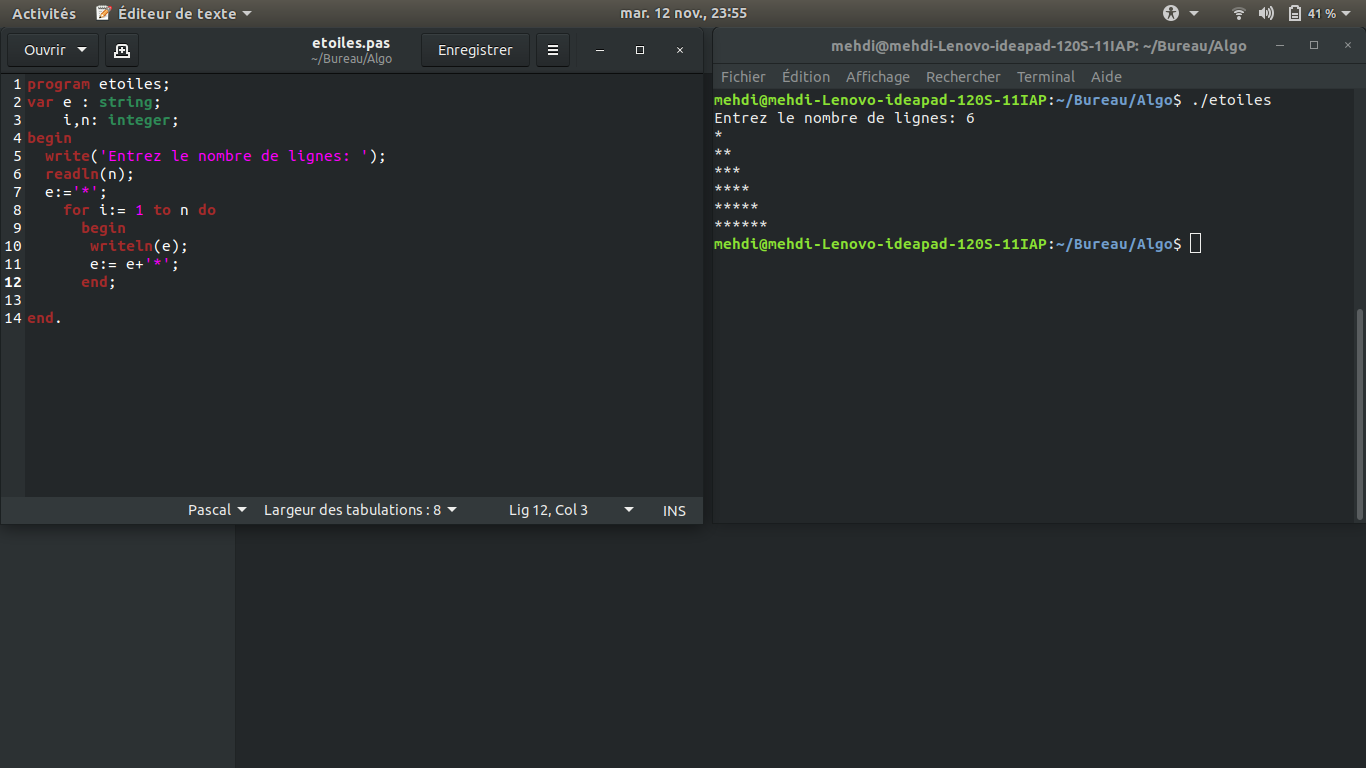1366x768 pixels.
Task: Click code line "e:= e+'*';"
Action: [x=134, y=264]
